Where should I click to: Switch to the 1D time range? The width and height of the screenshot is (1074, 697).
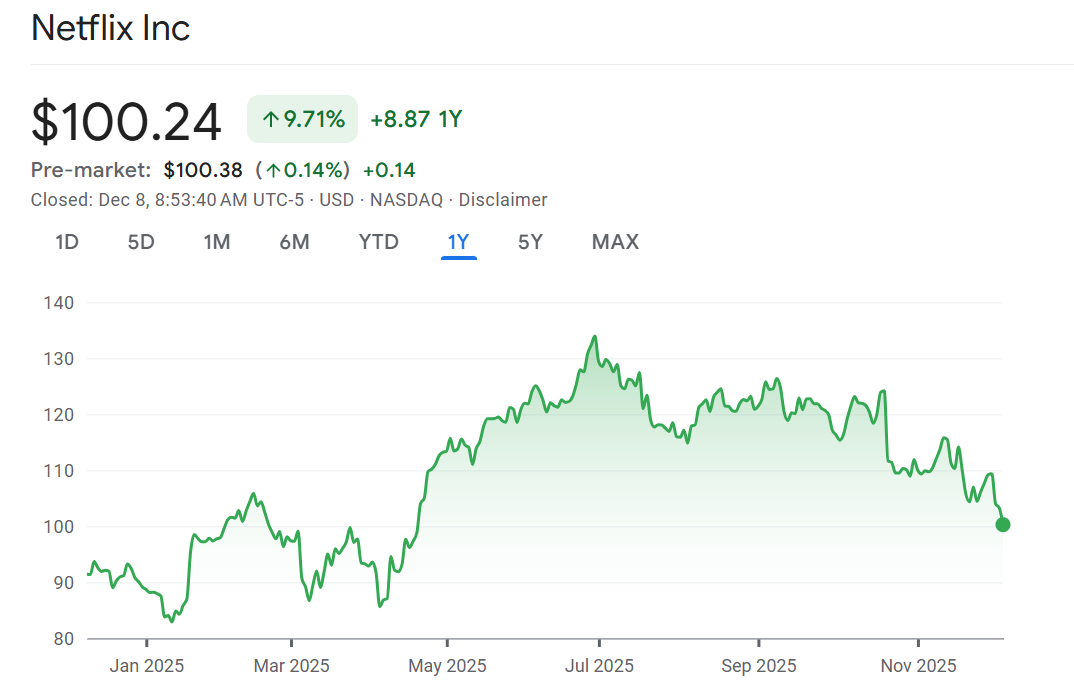[x=67, y=242]
